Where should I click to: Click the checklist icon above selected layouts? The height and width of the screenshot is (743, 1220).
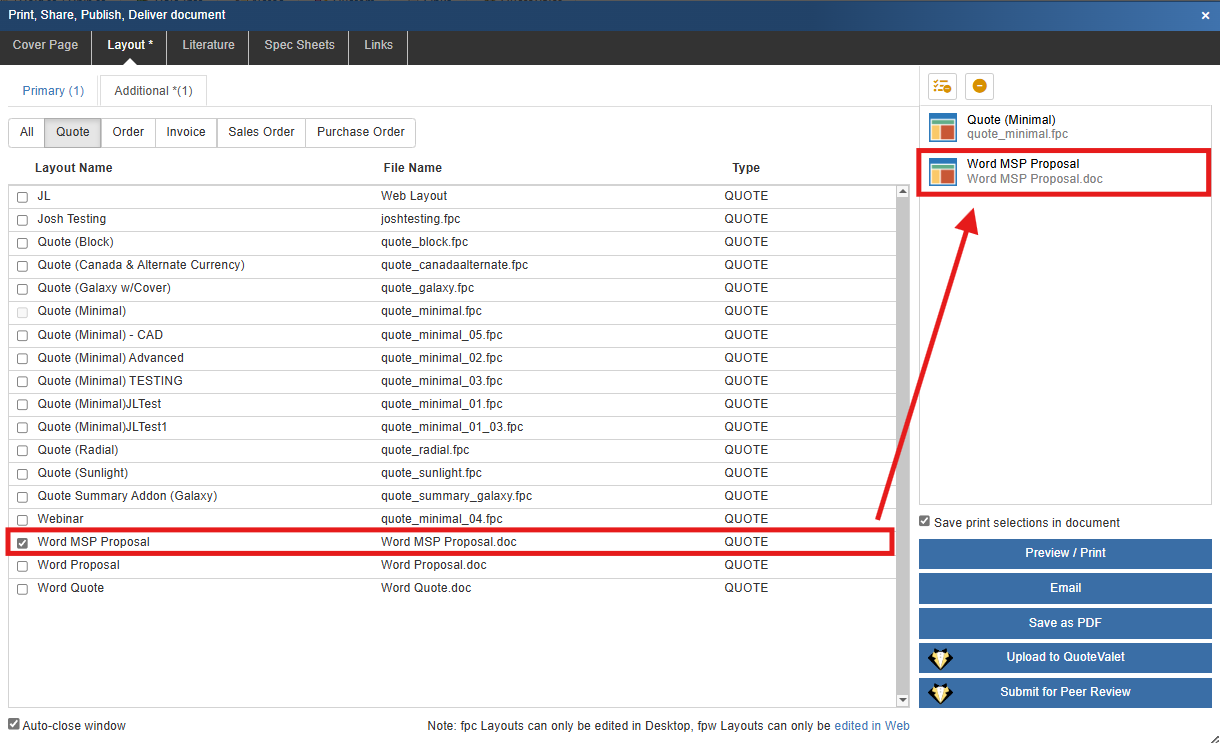(x=942, y=87)
